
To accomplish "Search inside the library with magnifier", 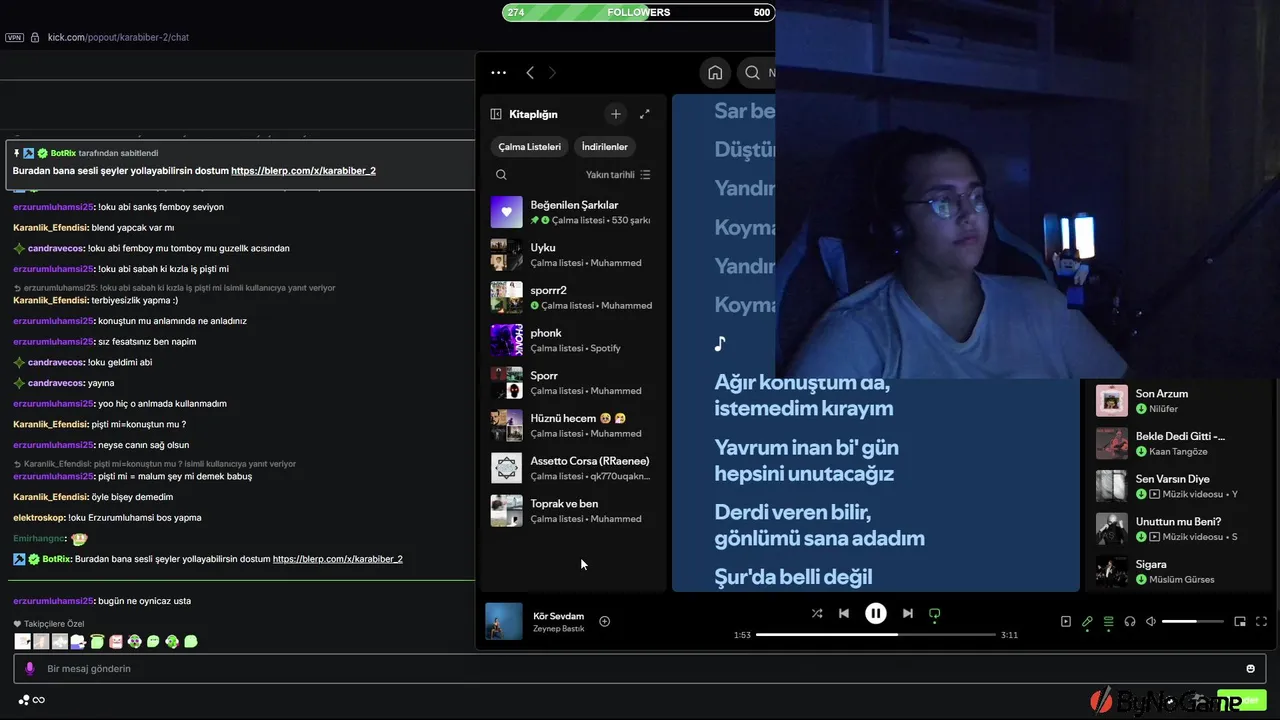I will point(501,174).
